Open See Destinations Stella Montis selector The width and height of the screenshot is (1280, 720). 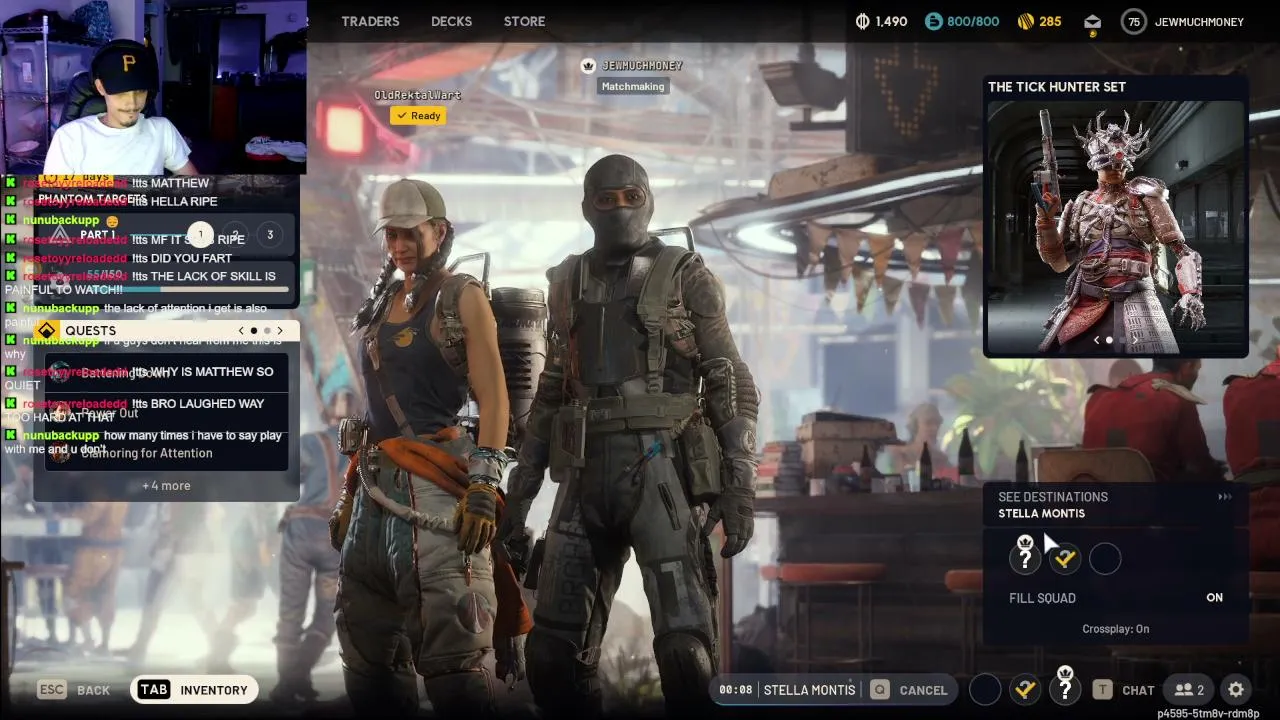point(1115,505)
